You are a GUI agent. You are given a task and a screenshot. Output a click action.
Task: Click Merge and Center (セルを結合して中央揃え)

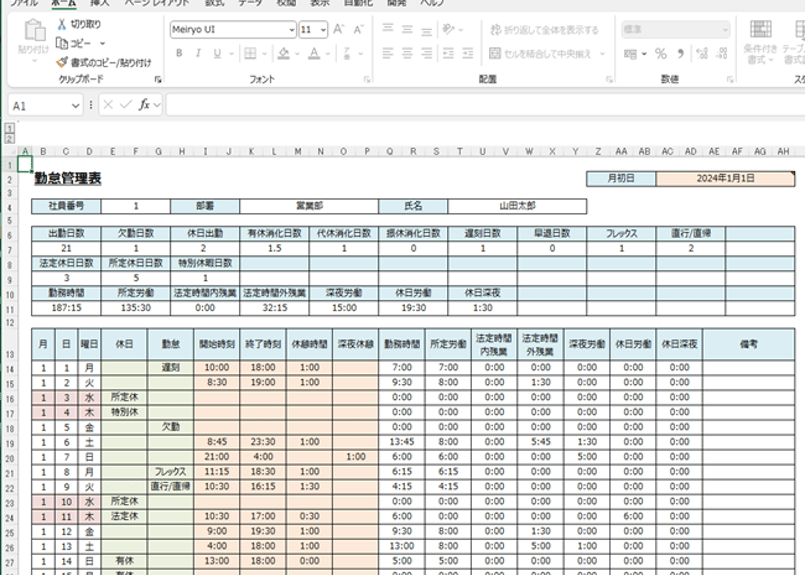point(545,54)
